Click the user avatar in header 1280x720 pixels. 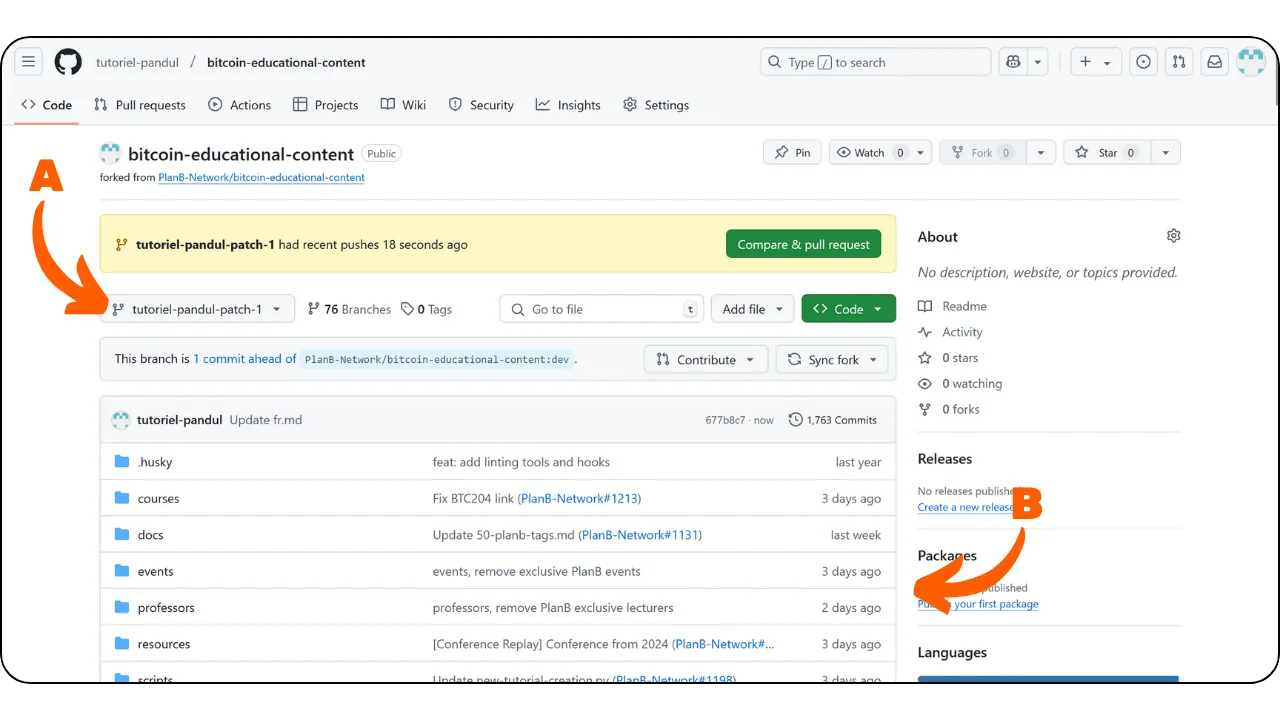(x=1251, y=62)
